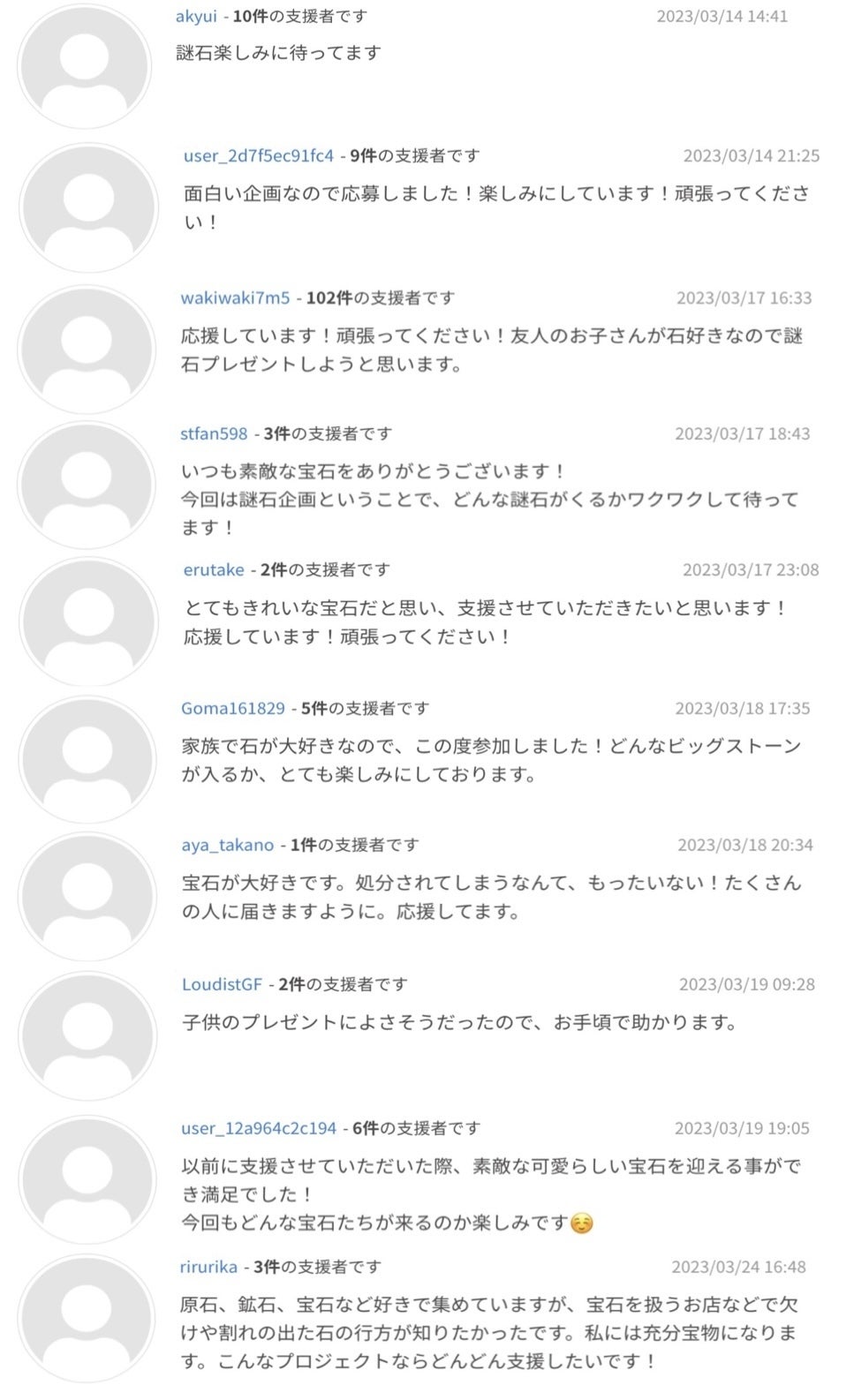854x1400 pixels.
Task: Click the stfan598 username
Action: coord(214,434)
